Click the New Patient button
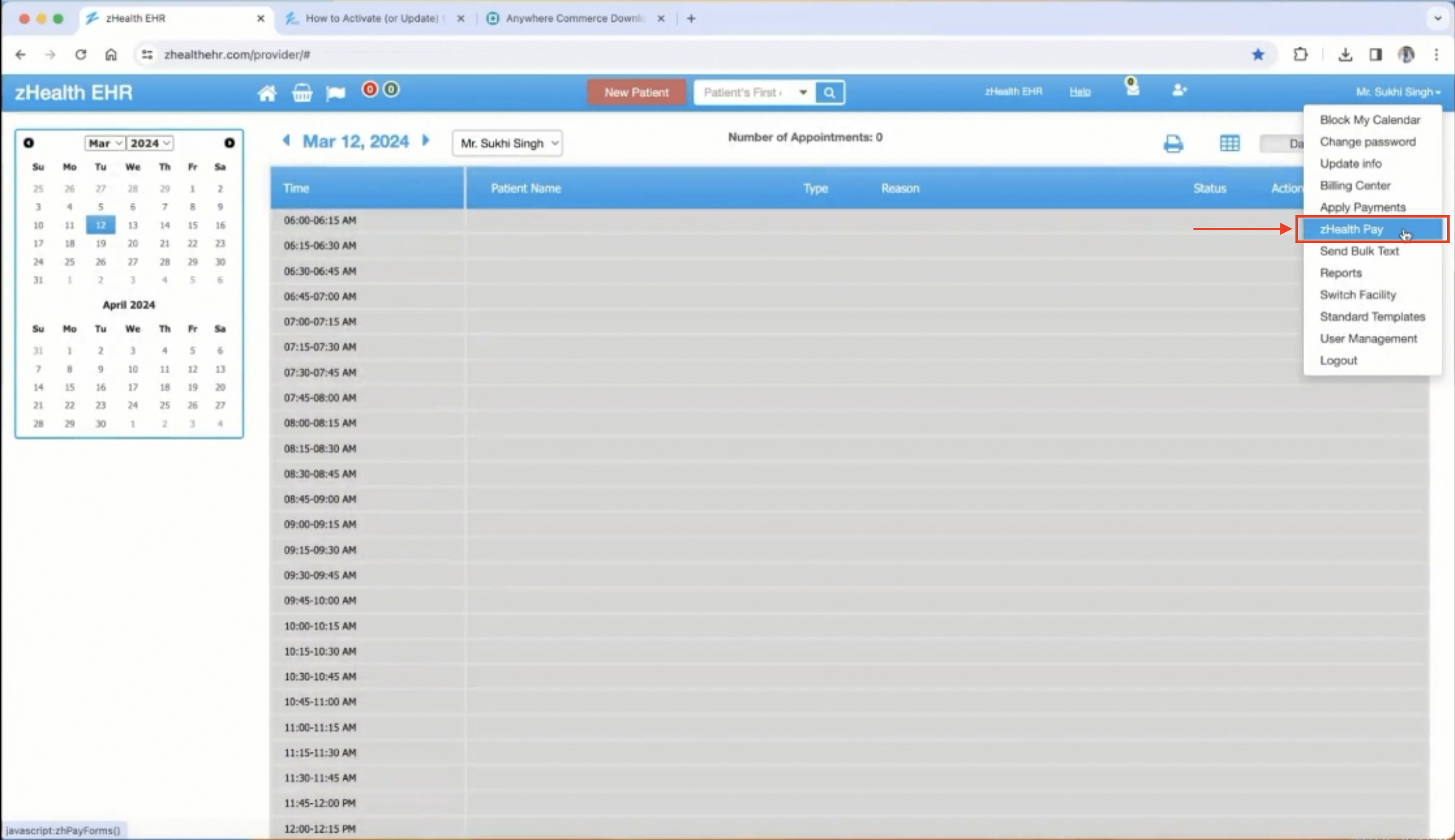The image size is (1455, 840). pyautogui.click(x=636, y=92)
